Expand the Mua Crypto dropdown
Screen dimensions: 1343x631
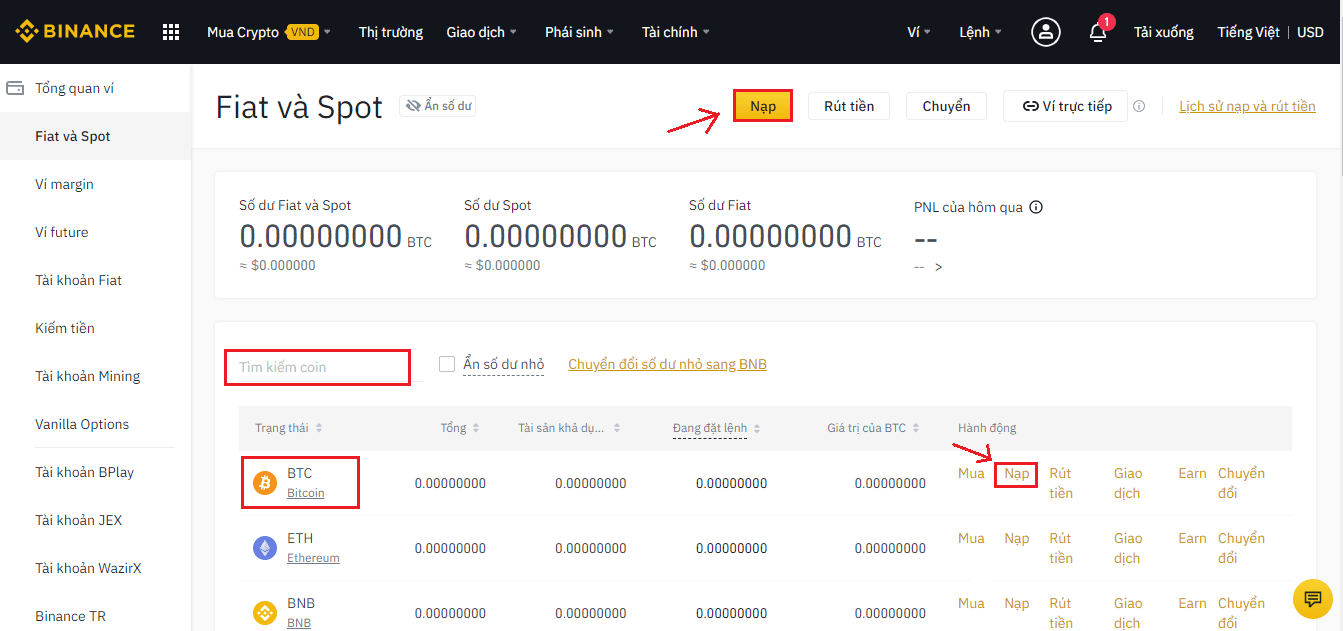tap(268, 32)
